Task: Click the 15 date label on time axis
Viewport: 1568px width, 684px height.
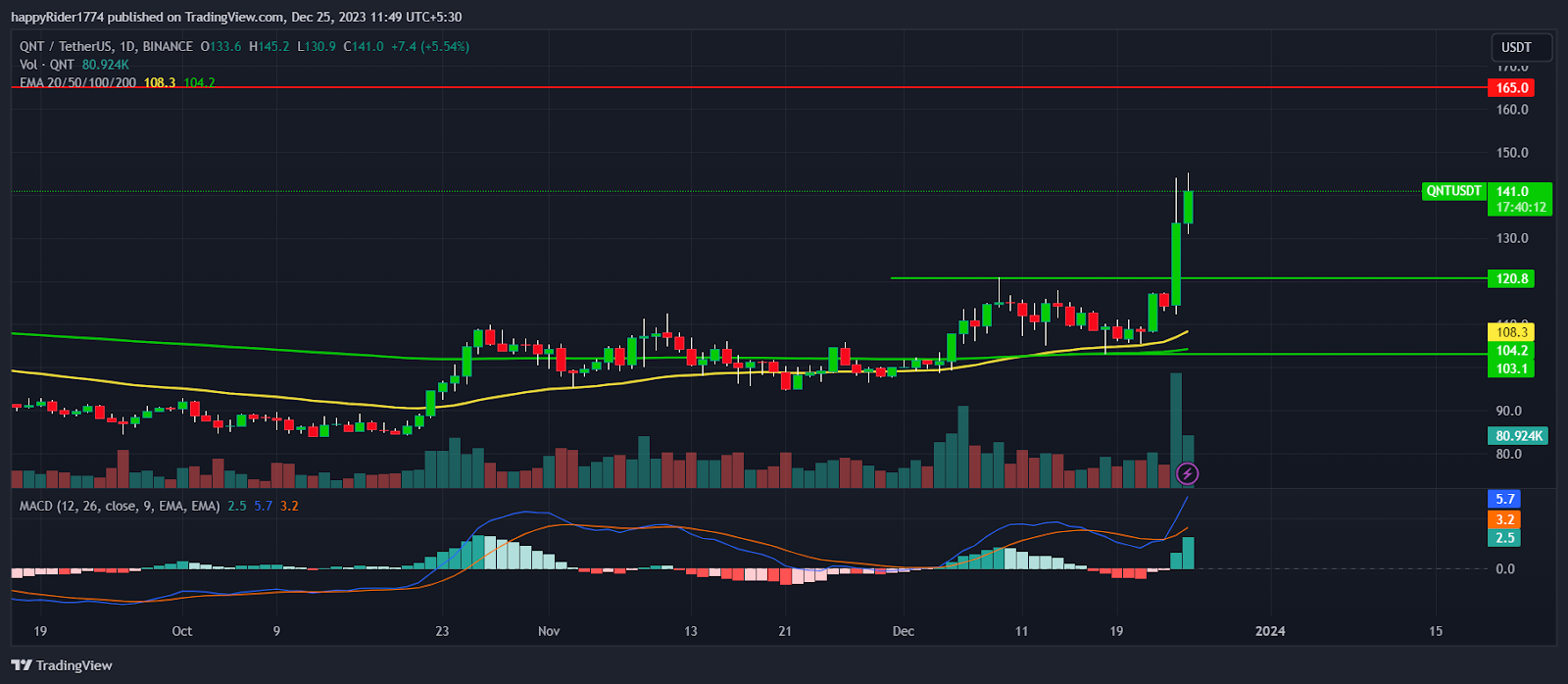Action: tap(1435, 631)
